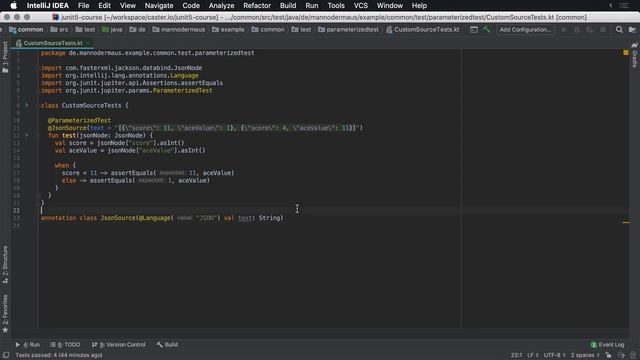
Task: Open the Project tool window
Action: (5, 58)
